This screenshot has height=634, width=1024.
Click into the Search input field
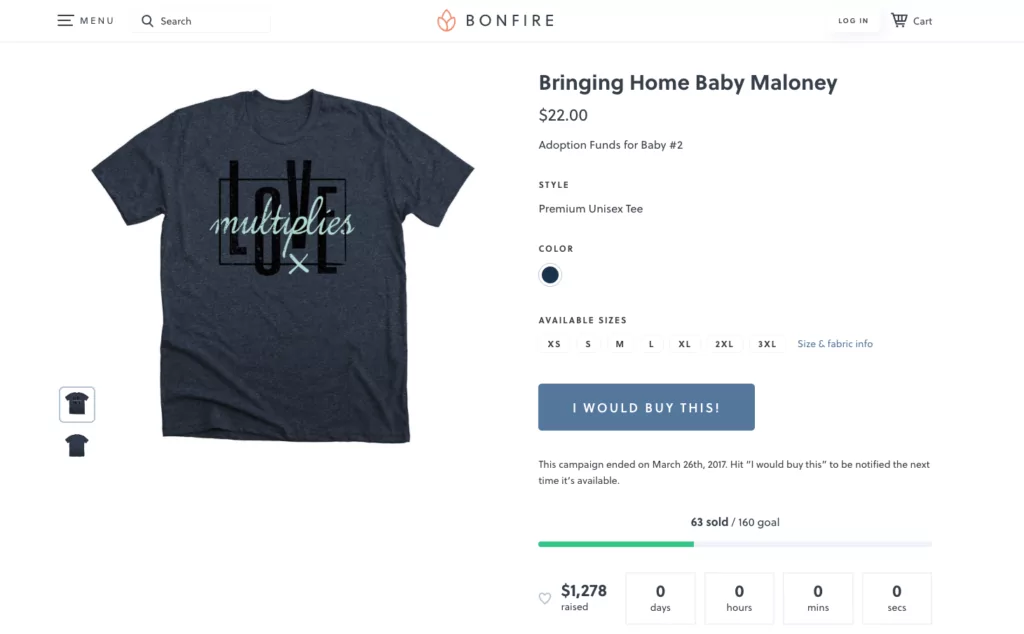click(210, 21)
